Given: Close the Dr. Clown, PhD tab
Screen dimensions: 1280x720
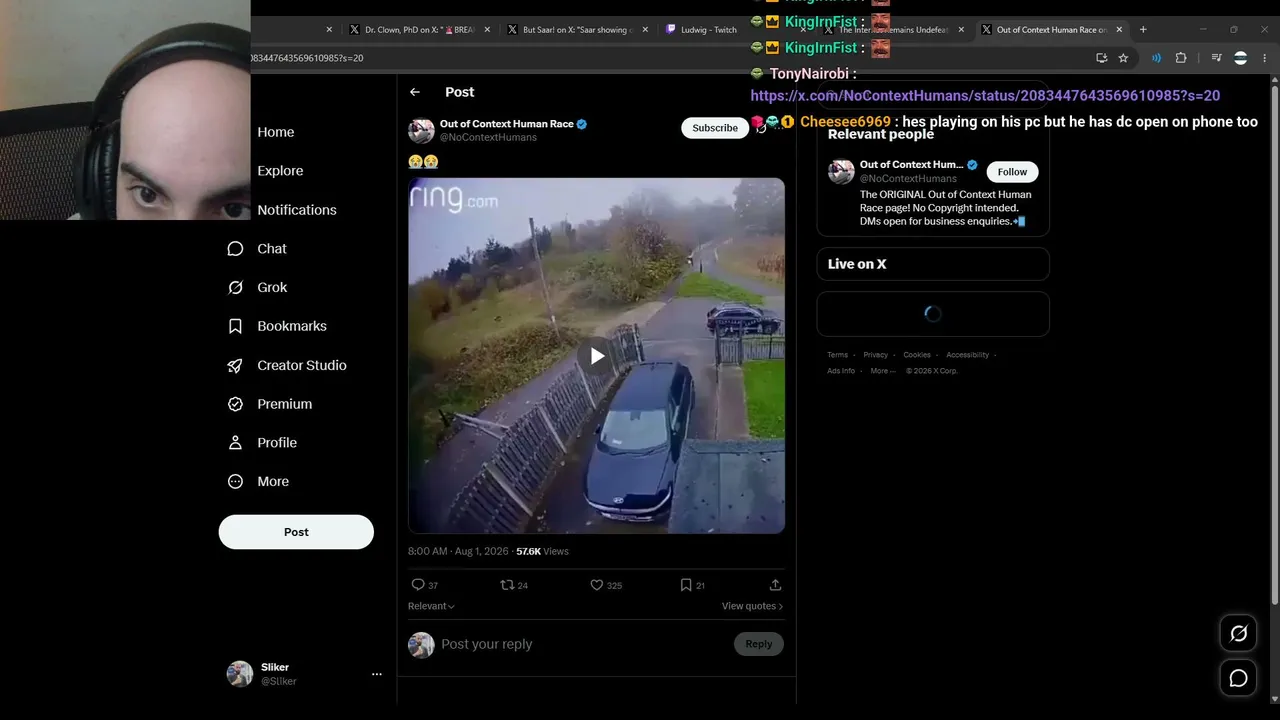Looking at the screenshot, I should [x=487, y=30].
